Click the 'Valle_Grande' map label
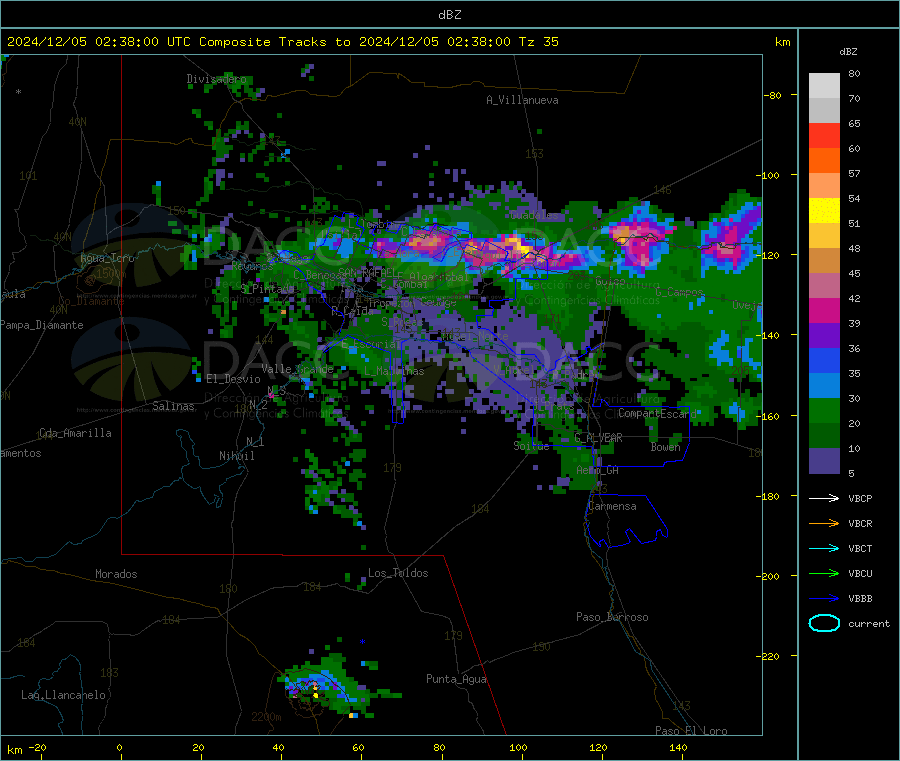The height and width of the screenshot is (761, 900). tap(297, 369)
